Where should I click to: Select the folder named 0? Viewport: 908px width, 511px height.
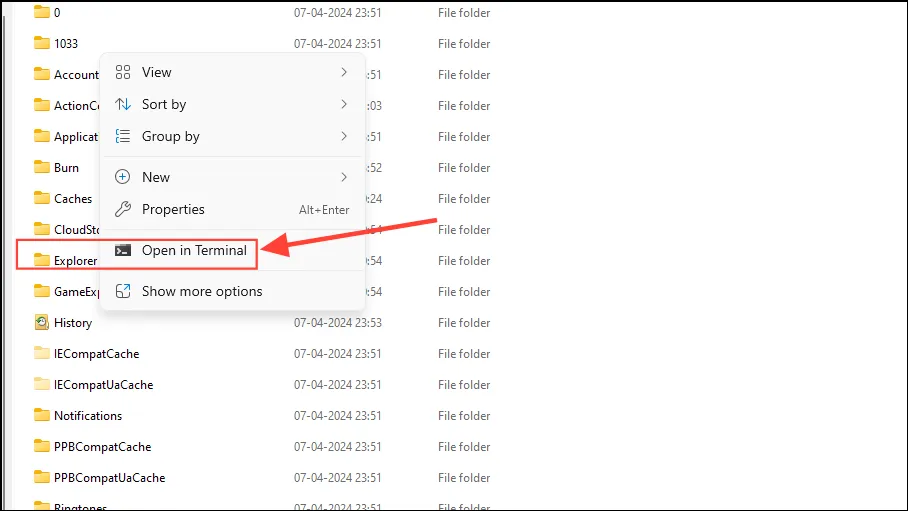pos(57,13)
